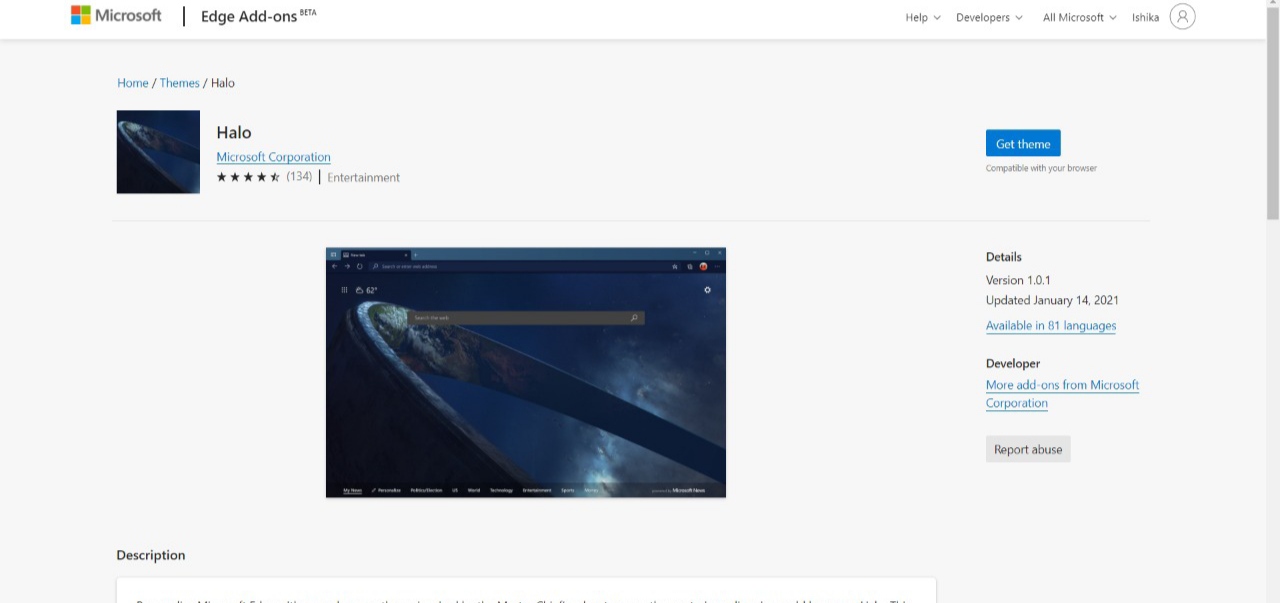Viewport: 1280px width, 603px height.
Task: Open the Edge Add-ons home title
Action: pos(258,17)
